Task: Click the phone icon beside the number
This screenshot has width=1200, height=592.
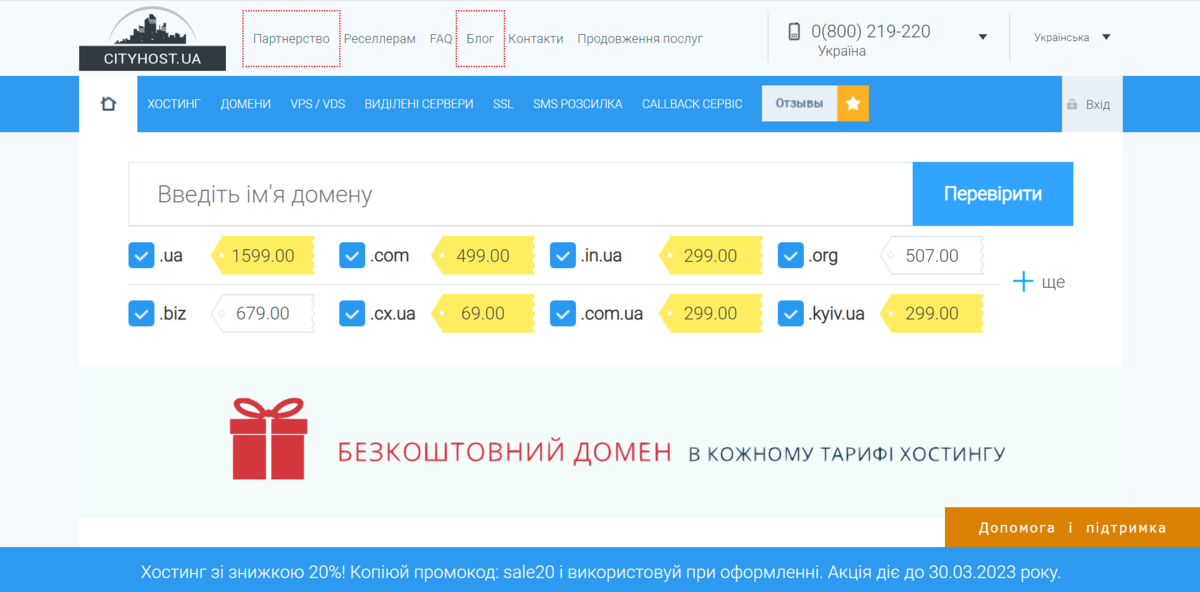Action: click(x=794, y=32)
